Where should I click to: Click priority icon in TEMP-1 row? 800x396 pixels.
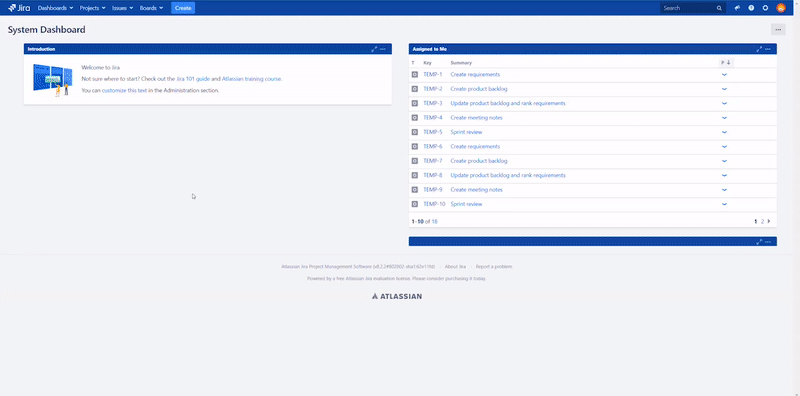724,75
